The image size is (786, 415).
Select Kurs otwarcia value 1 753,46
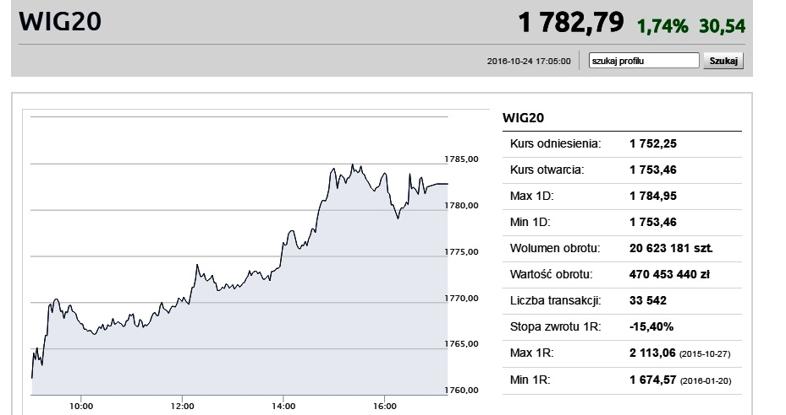point(653,170)
